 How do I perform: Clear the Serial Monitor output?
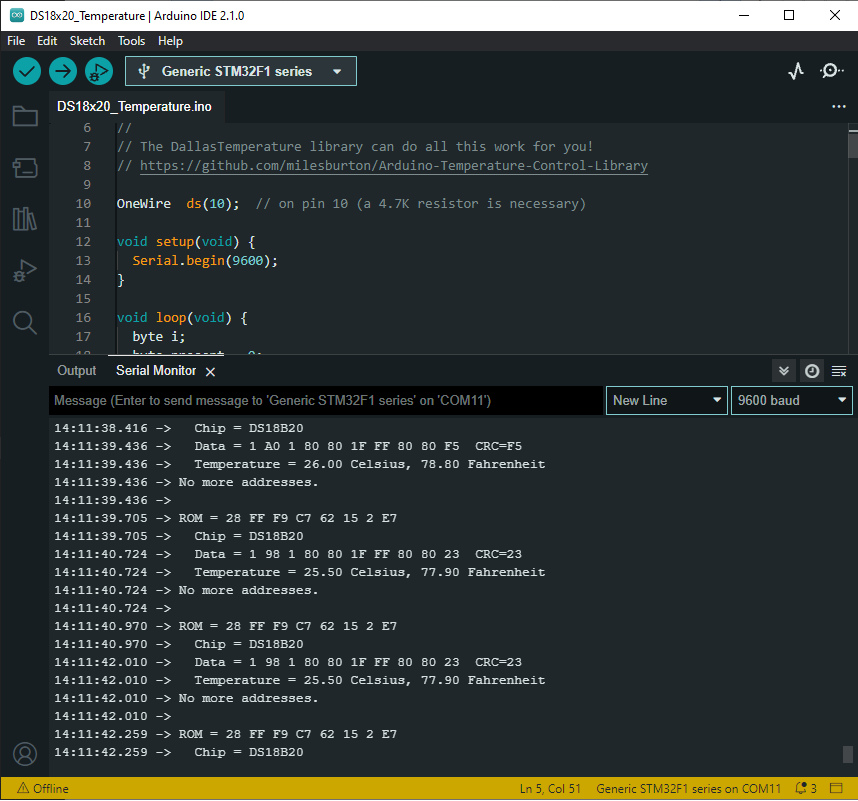point(839,372)
